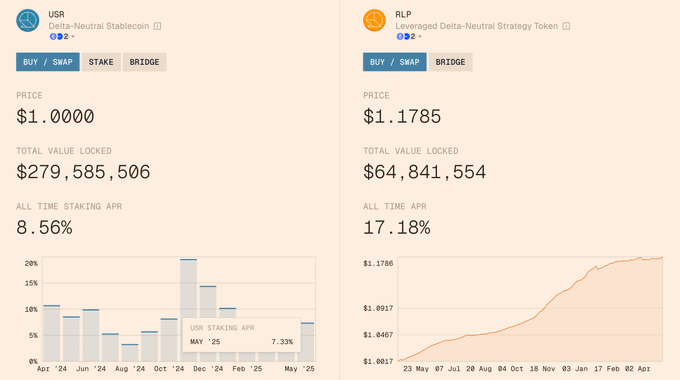Expand RLP networks dropdown arrow

pos(420,36)
